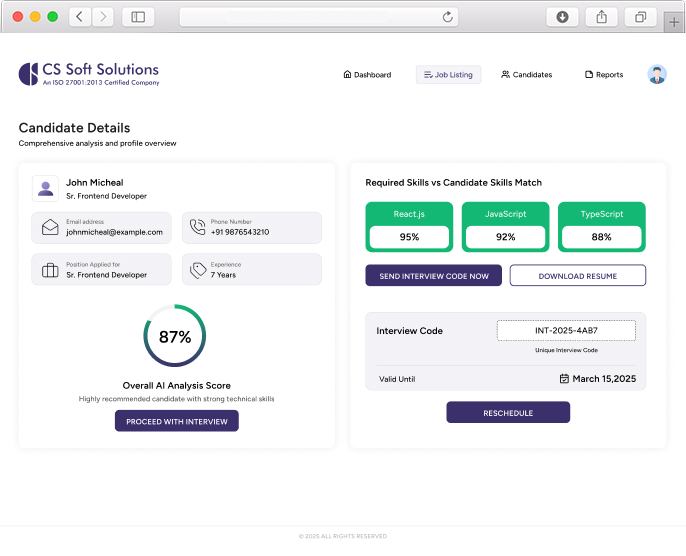This screenshot has height=556, width=686.
Task: Click the experience tag icon
Action: [198, 270]
